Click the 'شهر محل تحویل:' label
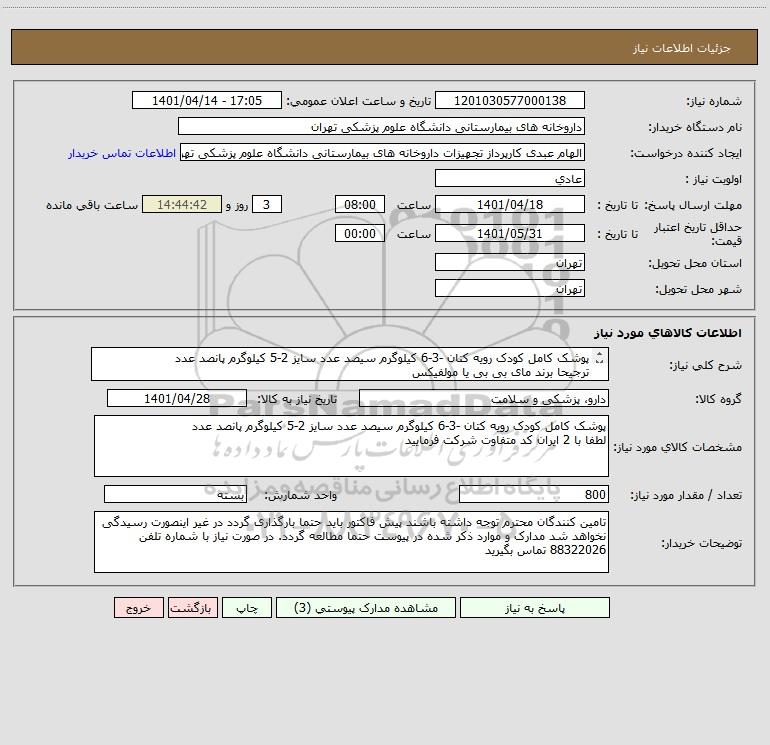Screen dimensions: 770x745 click(698, 289)
